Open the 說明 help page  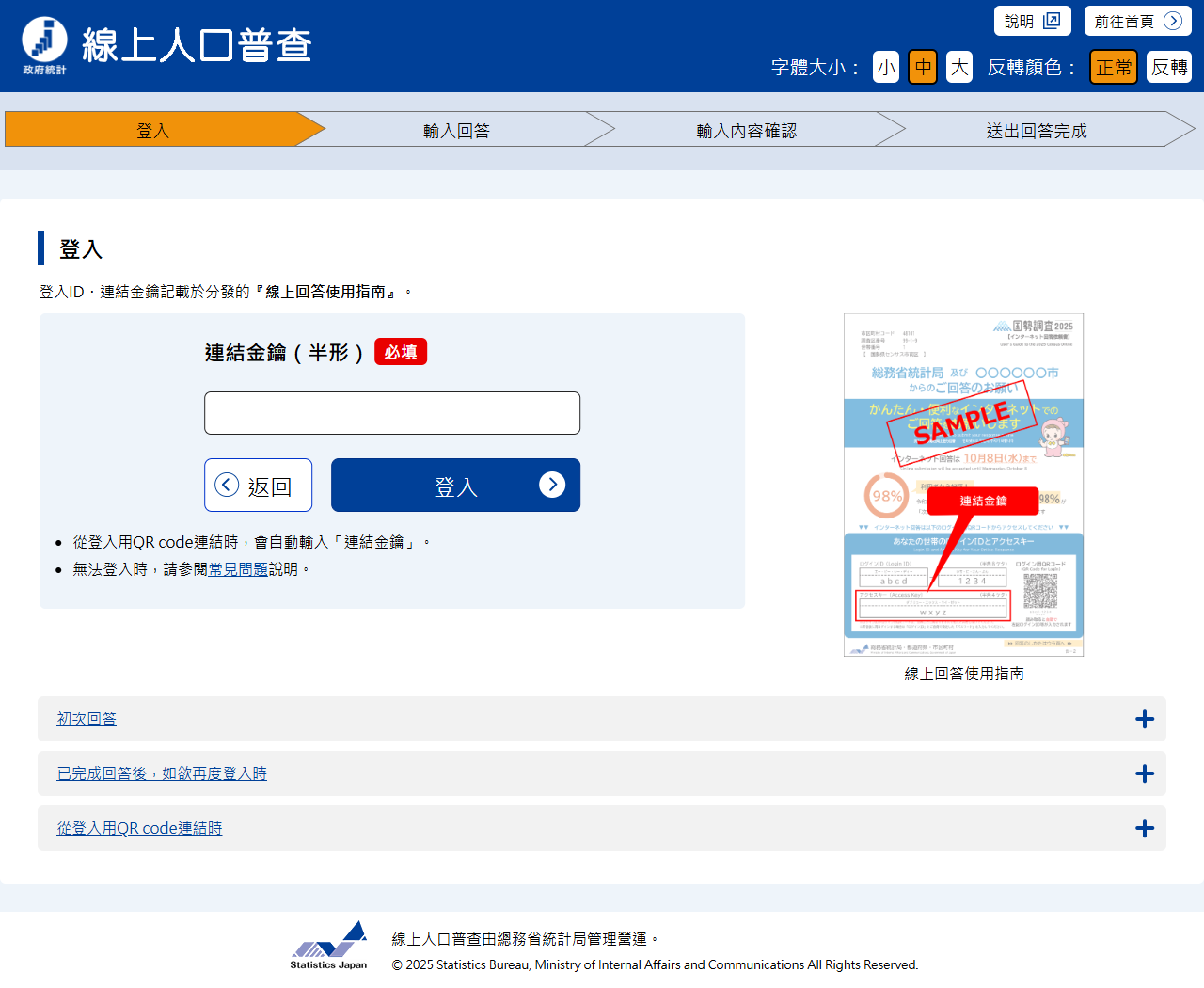point(1032,21)
